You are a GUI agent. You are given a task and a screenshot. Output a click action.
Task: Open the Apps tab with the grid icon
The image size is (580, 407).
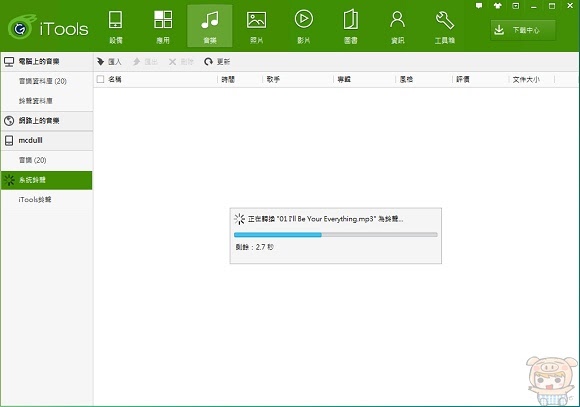163,26
